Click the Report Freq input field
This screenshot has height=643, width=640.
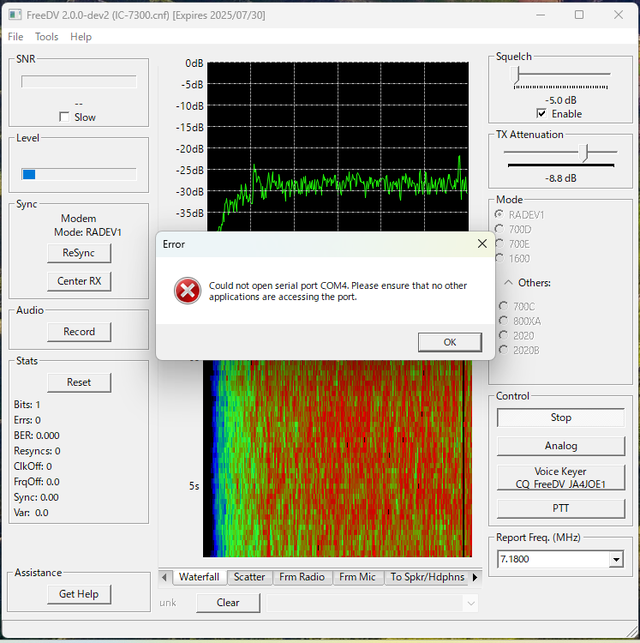(x=553, y=559)
